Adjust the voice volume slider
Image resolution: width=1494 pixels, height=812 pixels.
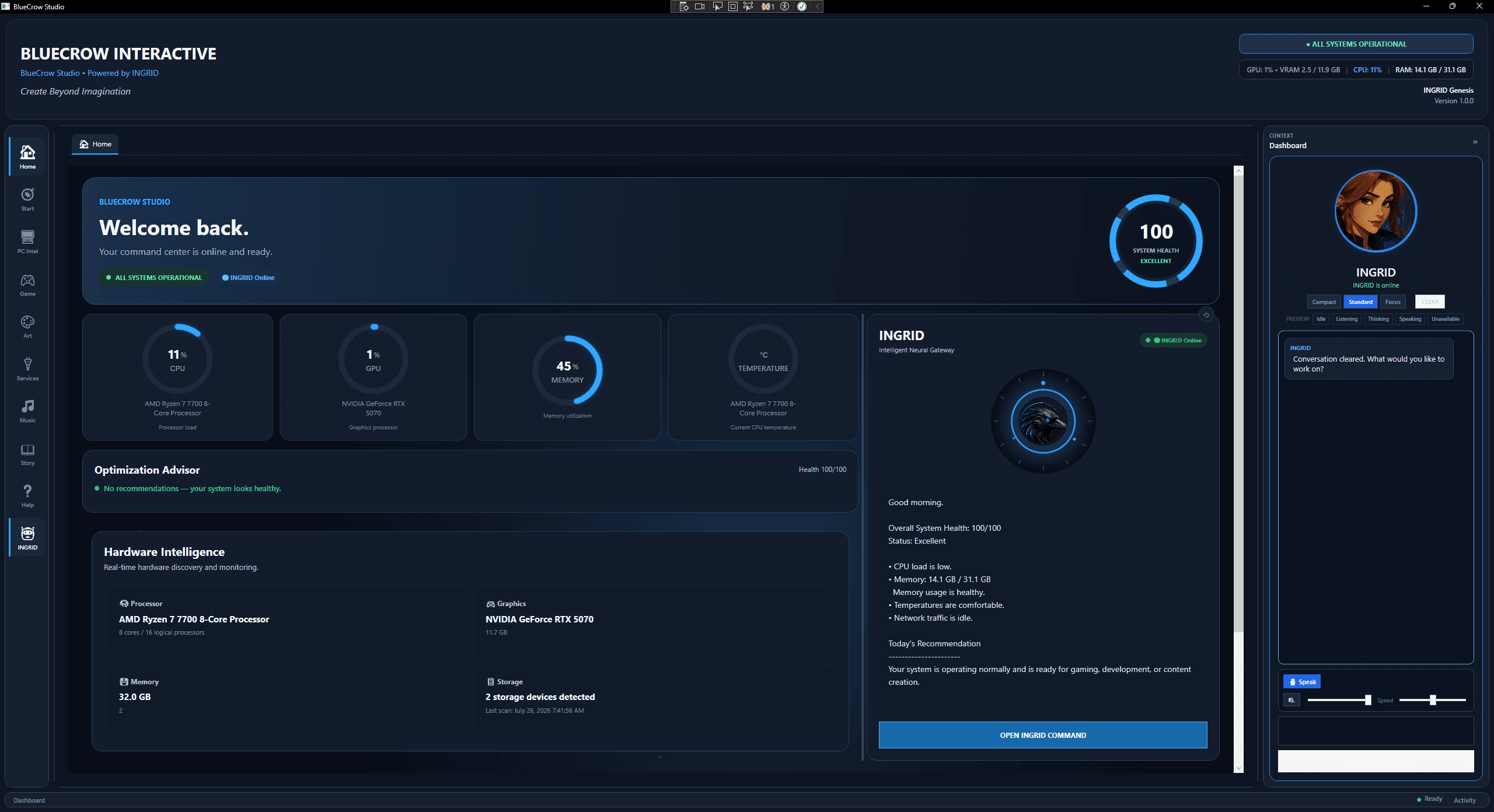pos(1339,700)
